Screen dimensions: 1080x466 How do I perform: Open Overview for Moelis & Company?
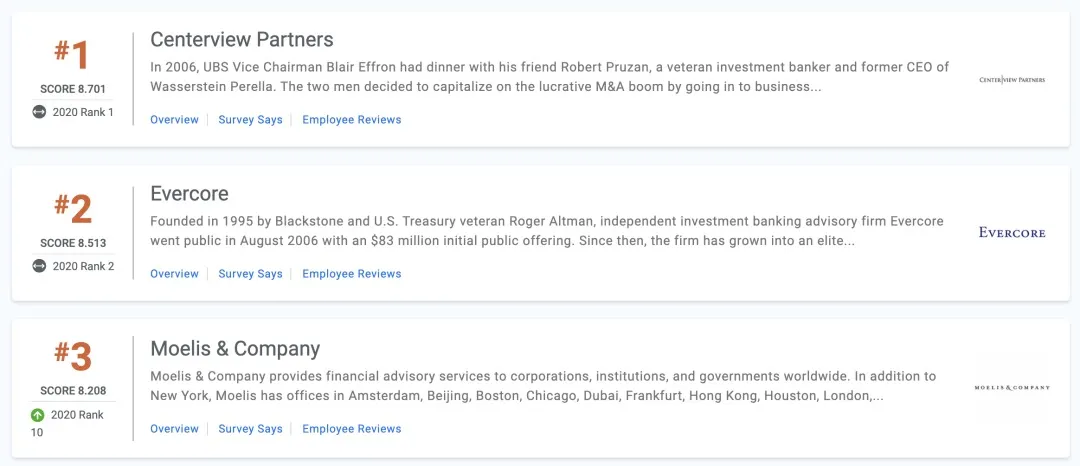coord(174,429)
